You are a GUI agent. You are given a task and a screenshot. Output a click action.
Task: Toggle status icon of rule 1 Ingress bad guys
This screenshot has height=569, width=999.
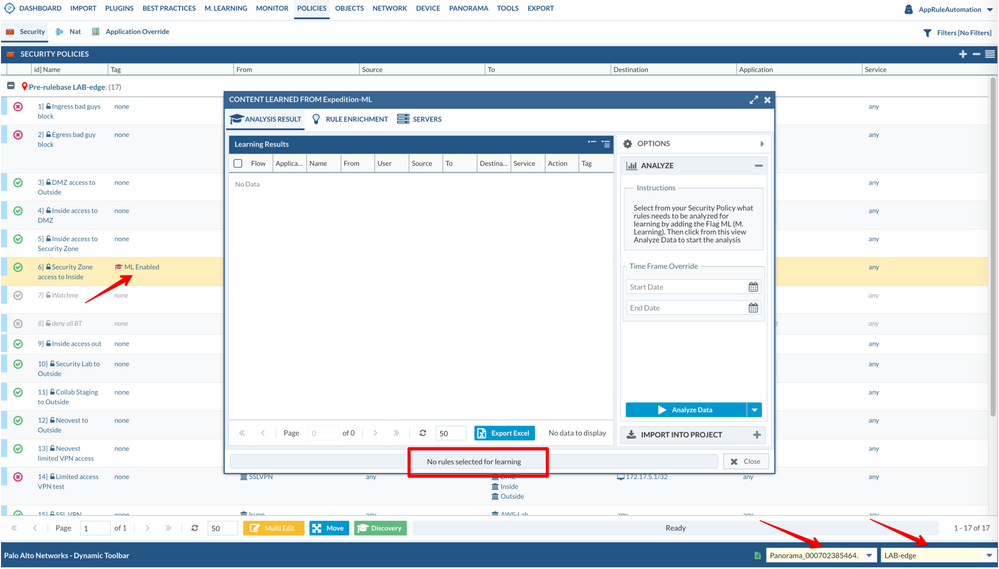click(x=18, y=107)
